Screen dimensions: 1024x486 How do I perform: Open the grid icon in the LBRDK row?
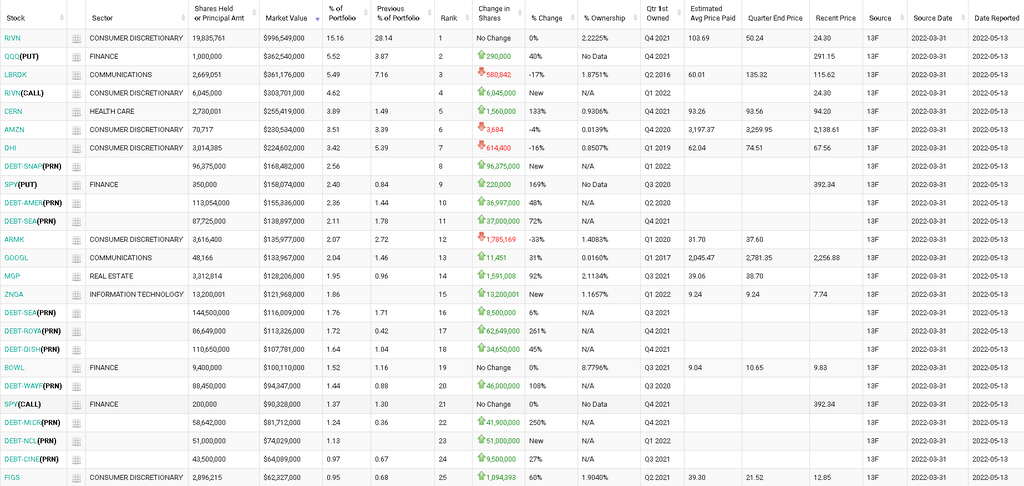click(76, 76)
